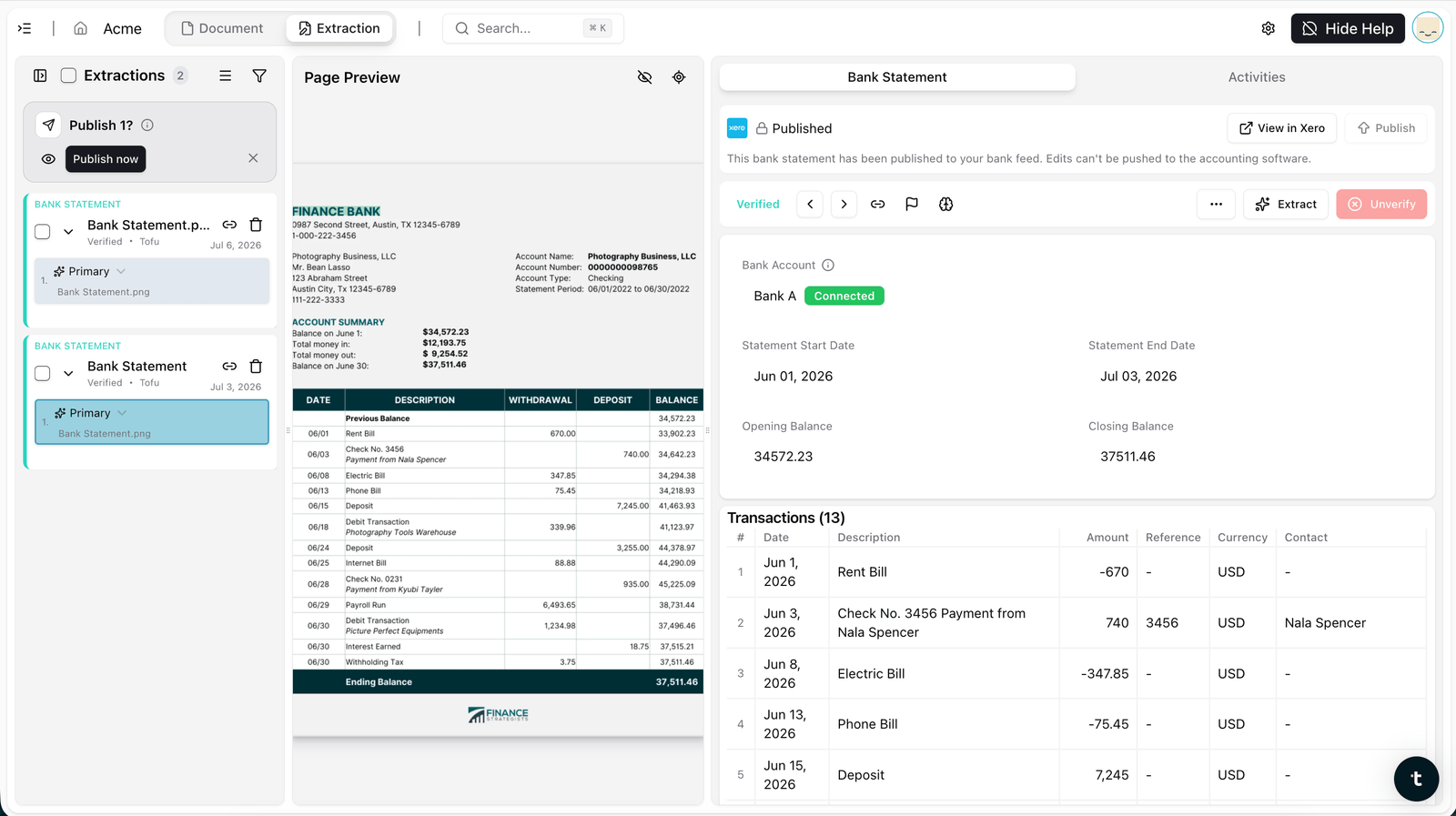Go to the home icon
The width and height of the screenshot is (1456, 816).
[x=81, y=28]
